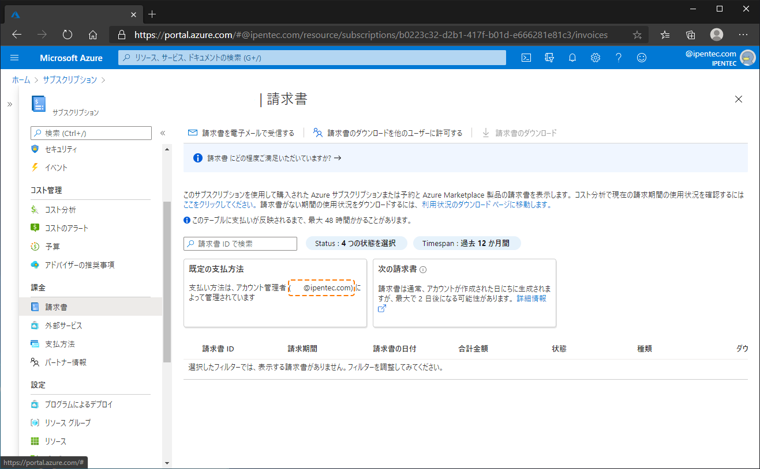This screenshot has width=760, height=469.
Task: Open the help question mark
Action: [x=618, y=58]
